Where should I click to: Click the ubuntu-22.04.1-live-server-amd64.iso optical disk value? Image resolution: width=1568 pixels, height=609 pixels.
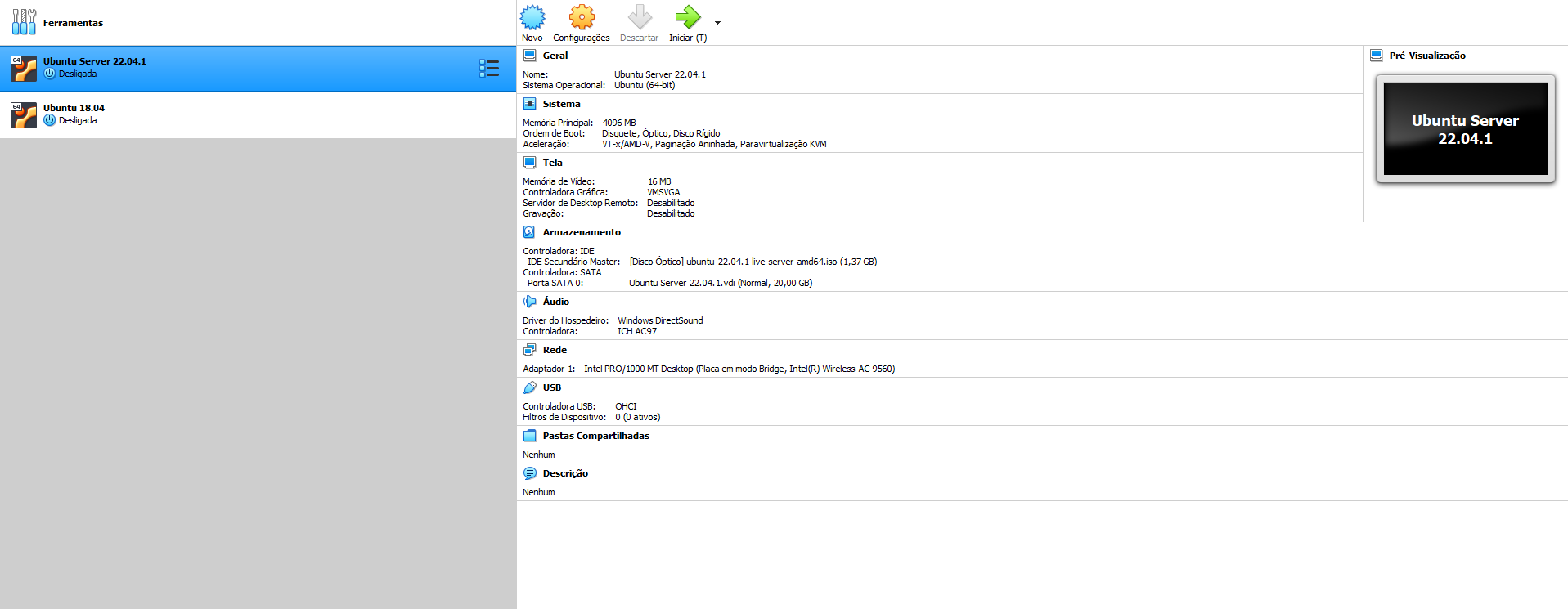pos(753,262)
